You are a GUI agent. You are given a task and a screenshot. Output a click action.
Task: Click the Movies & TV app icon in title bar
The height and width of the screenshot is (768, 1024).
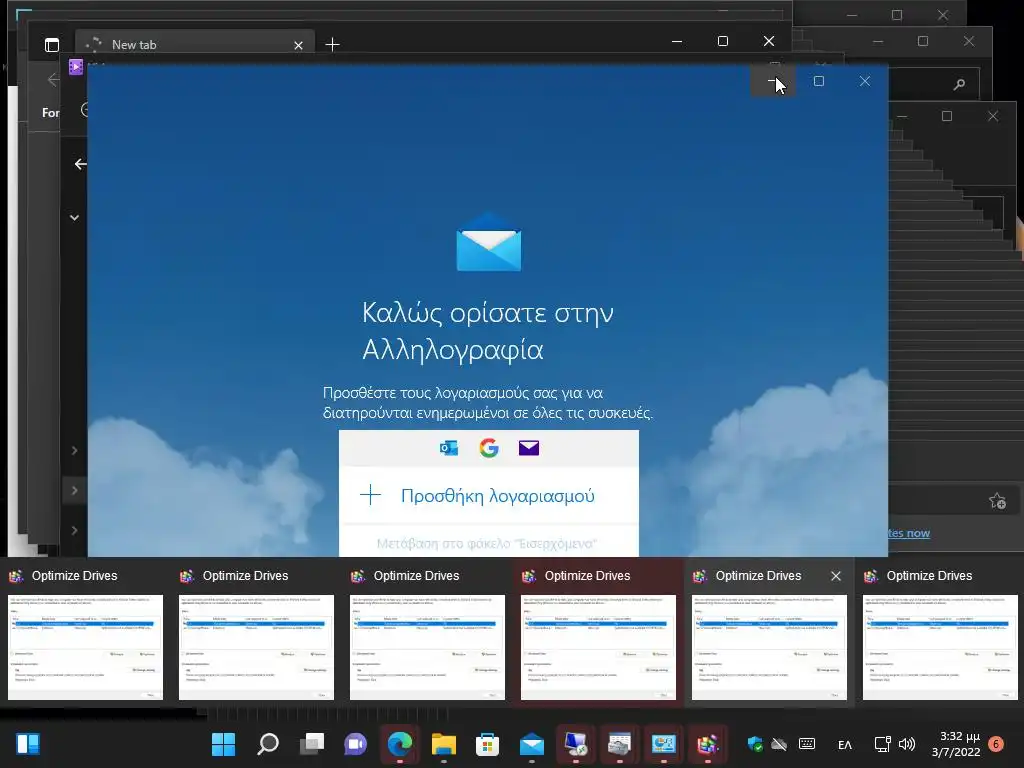[76, 67]
